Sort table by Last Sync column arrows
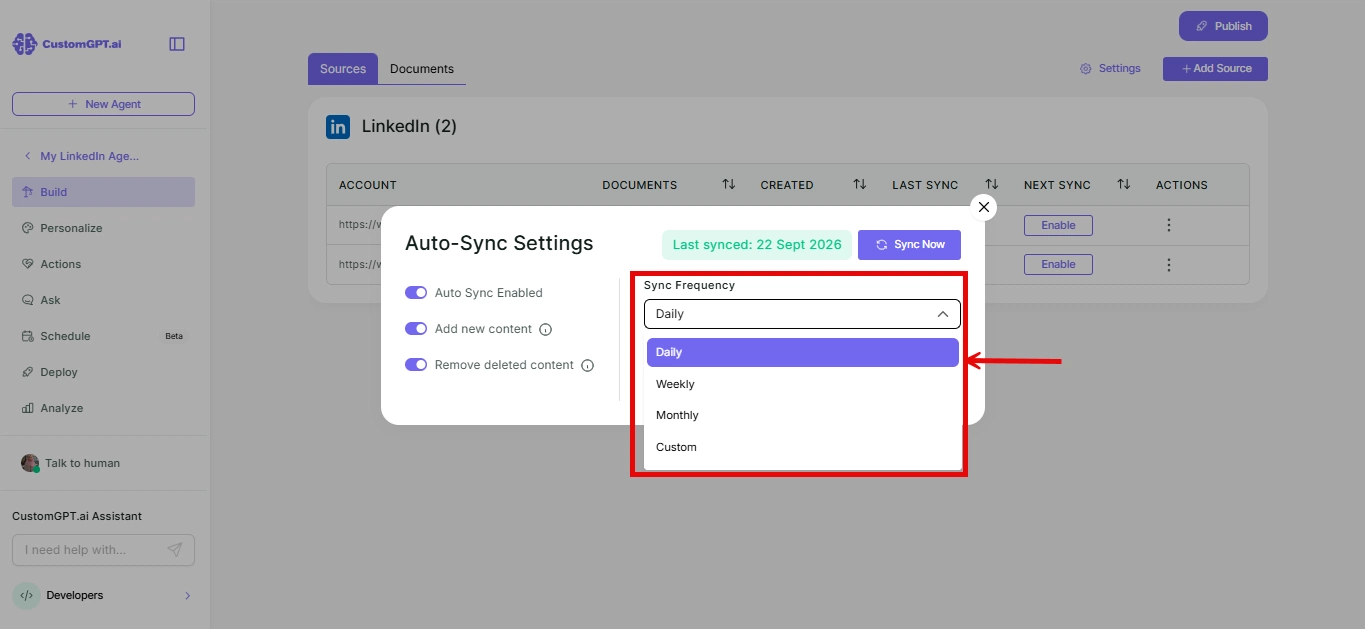The image size is (1365, 629). 992,185
